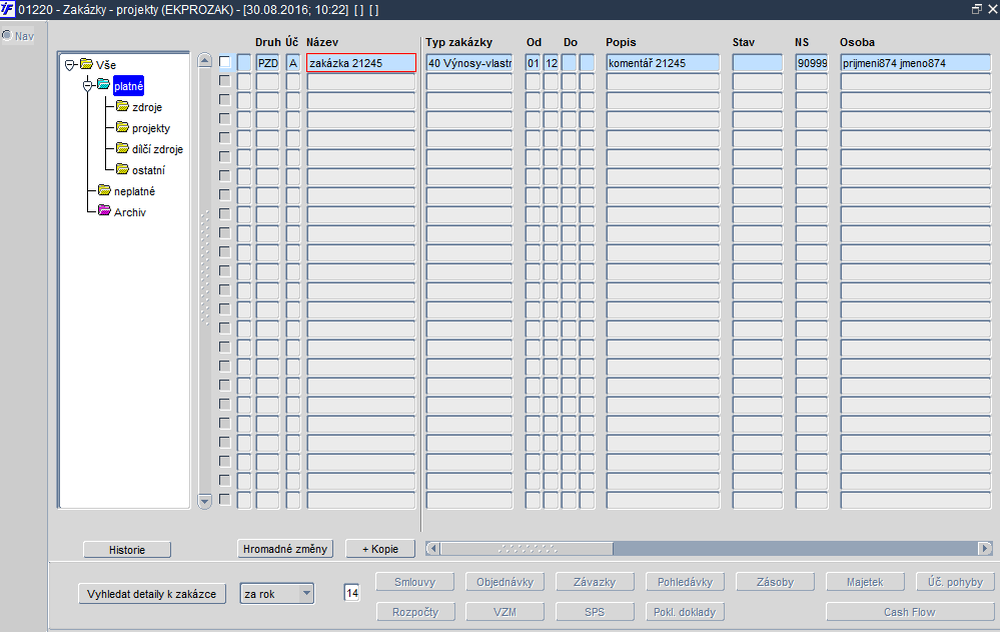Click the Název field 'zakázka 21245'

coord(361,62)
